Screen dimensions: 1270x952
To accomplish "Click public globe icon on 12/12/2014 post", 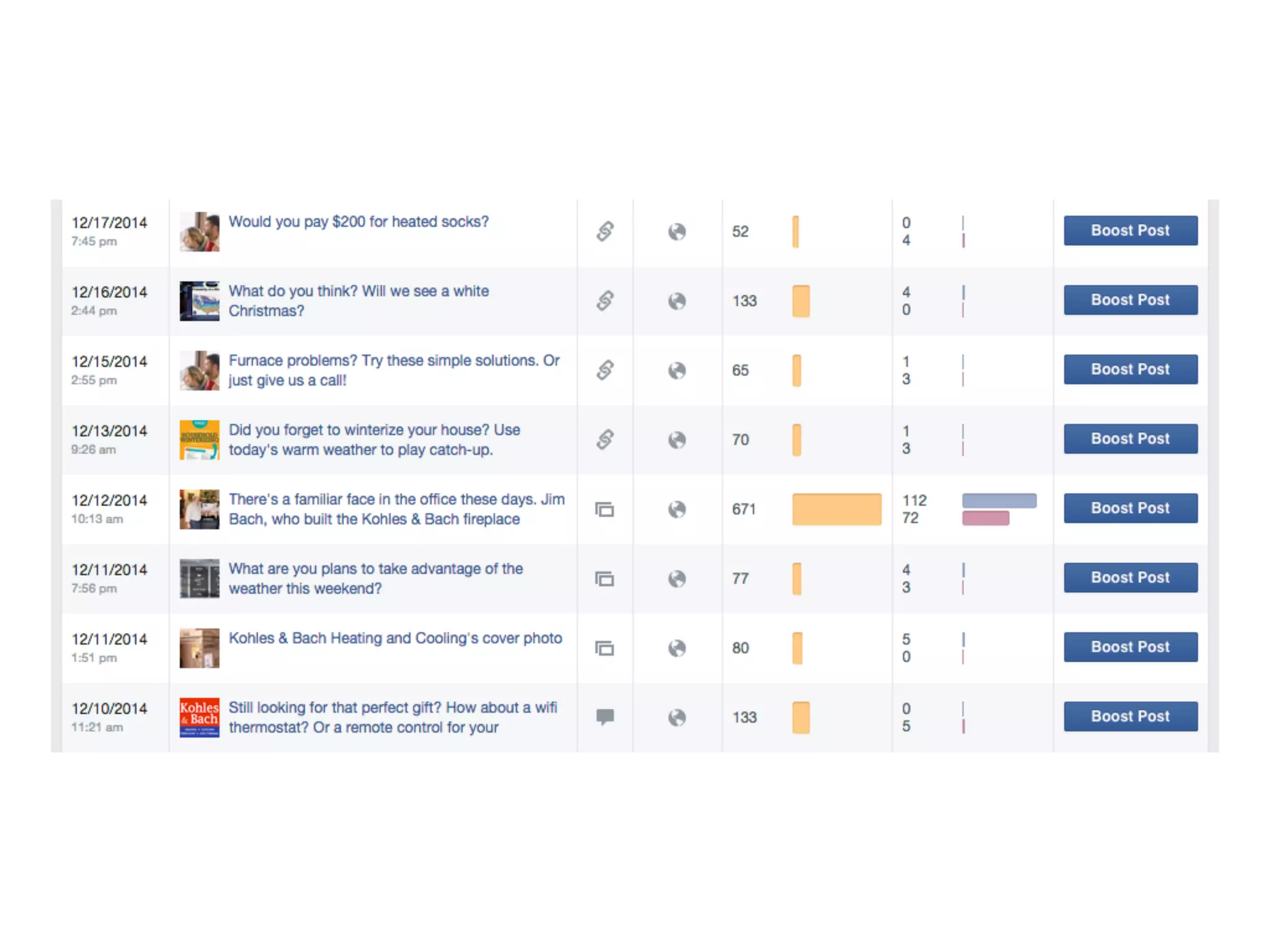I will tap(677, 509).
